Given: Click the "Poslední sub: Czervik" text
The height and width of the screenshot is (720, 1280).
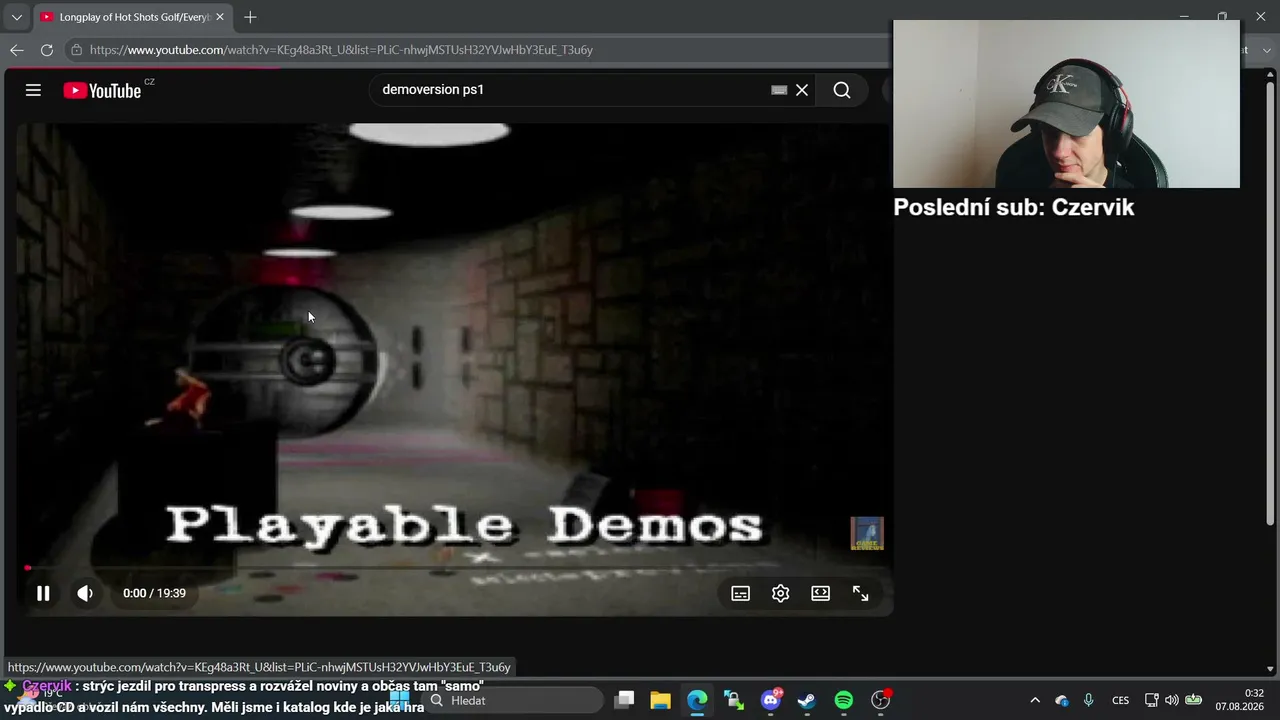Looking at the screenshot, I should tap(1014, 207).
